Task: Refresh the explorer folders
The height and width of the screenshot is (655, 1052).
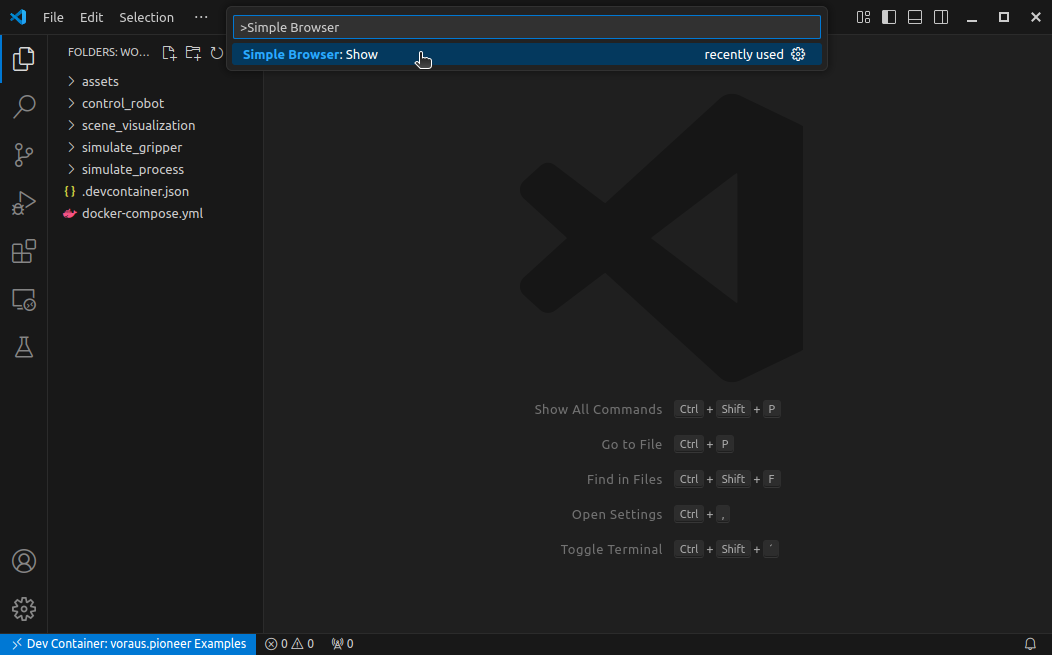Action: click(216, 53)
